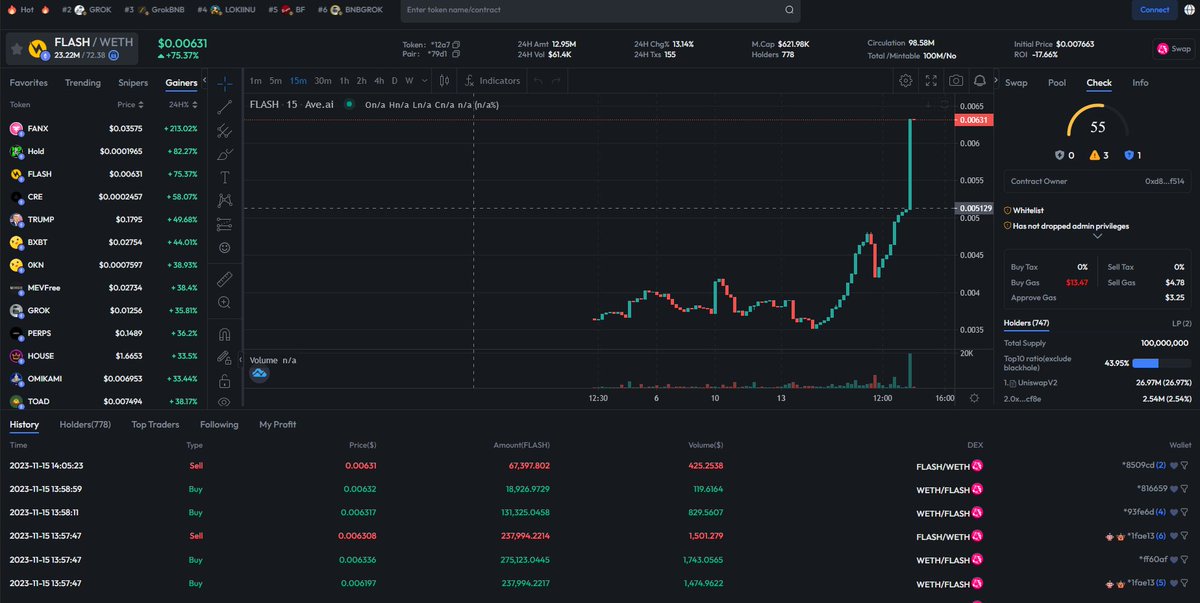Image resolution: width=1200 pixels, height=603 pixels.
Task: Open the Holders(778) tab
Action: pyautogui.click(x=85, y=424)
